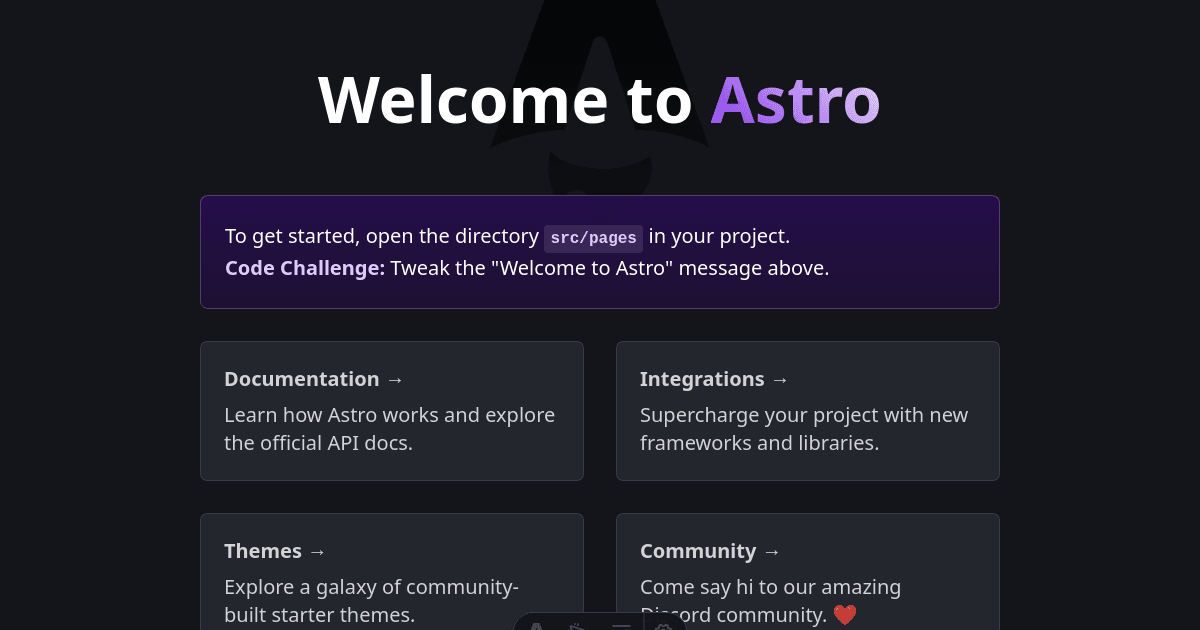
Task: Click the dev toolbar pill at screen bottom
Action: coord(600,626)
